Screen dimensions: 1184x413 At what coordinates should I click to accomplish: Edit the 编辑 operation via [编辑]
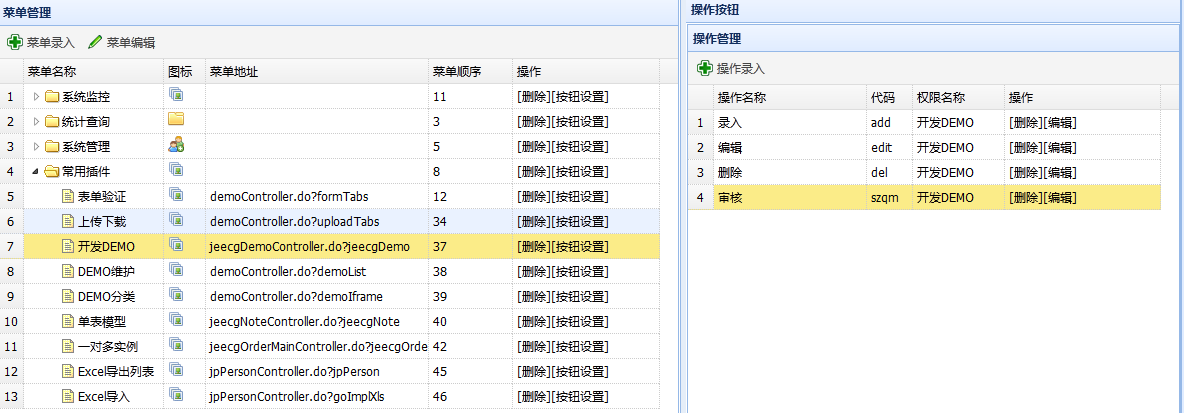1059,147
